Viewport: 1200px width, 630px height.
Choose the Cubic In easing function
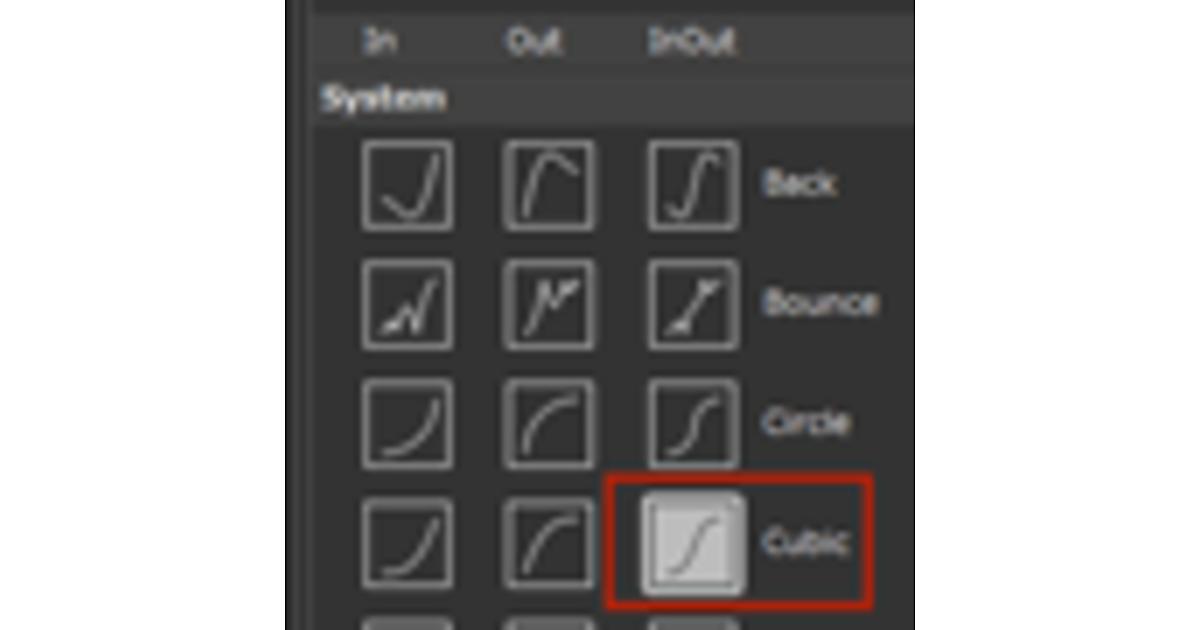coord(407,543)
